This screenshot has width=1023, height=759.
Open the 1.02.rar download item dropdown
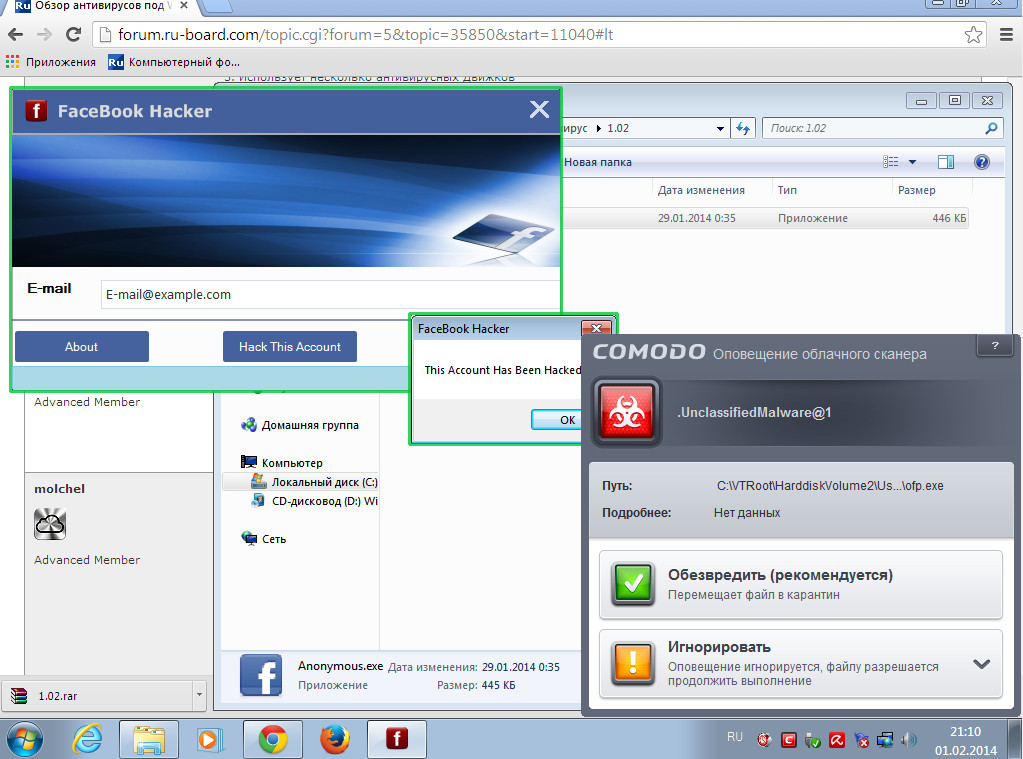pos(199,695)
